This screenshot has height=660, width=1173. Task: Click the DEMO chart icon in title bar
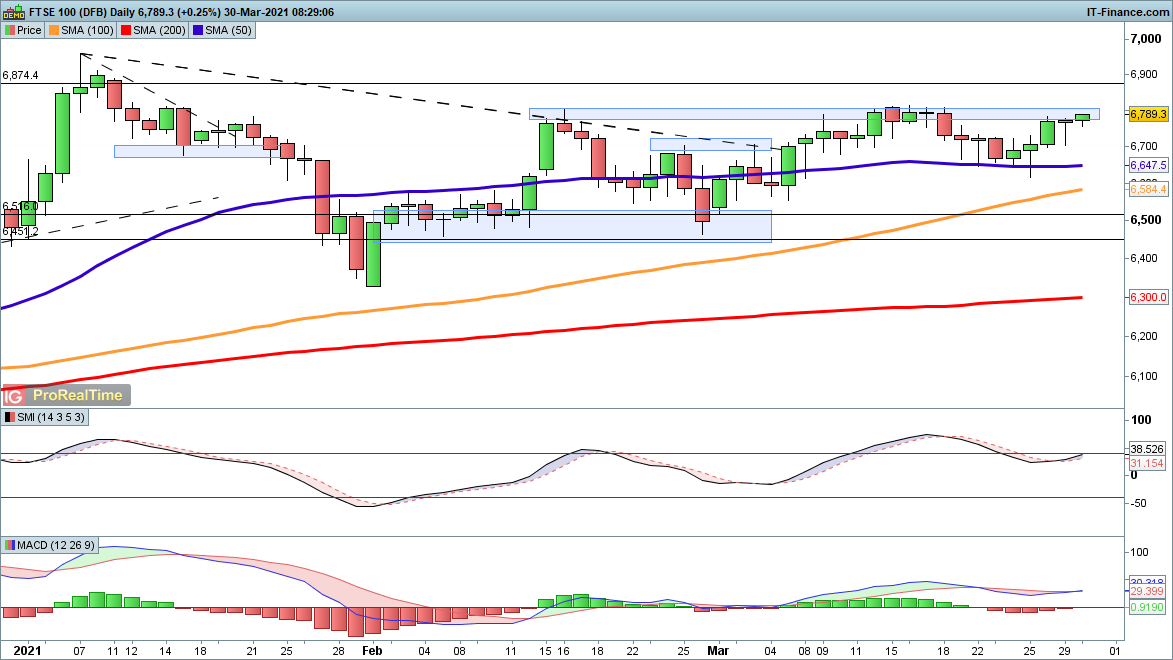[x=12, y=11]
